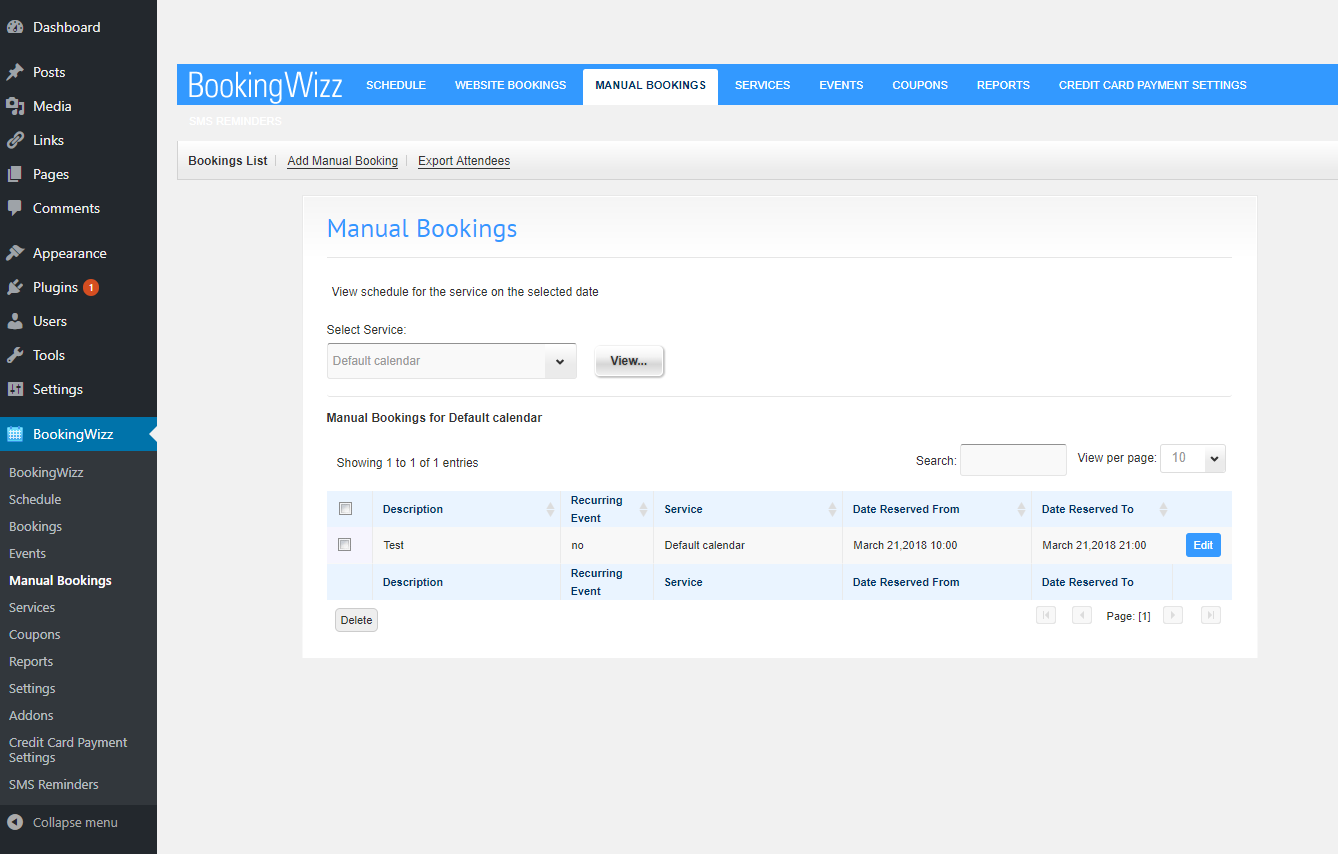Go to first page of bookings table
This screenshot has height=854, width=1338.
pyautogui.click(x=1046, y=615)
